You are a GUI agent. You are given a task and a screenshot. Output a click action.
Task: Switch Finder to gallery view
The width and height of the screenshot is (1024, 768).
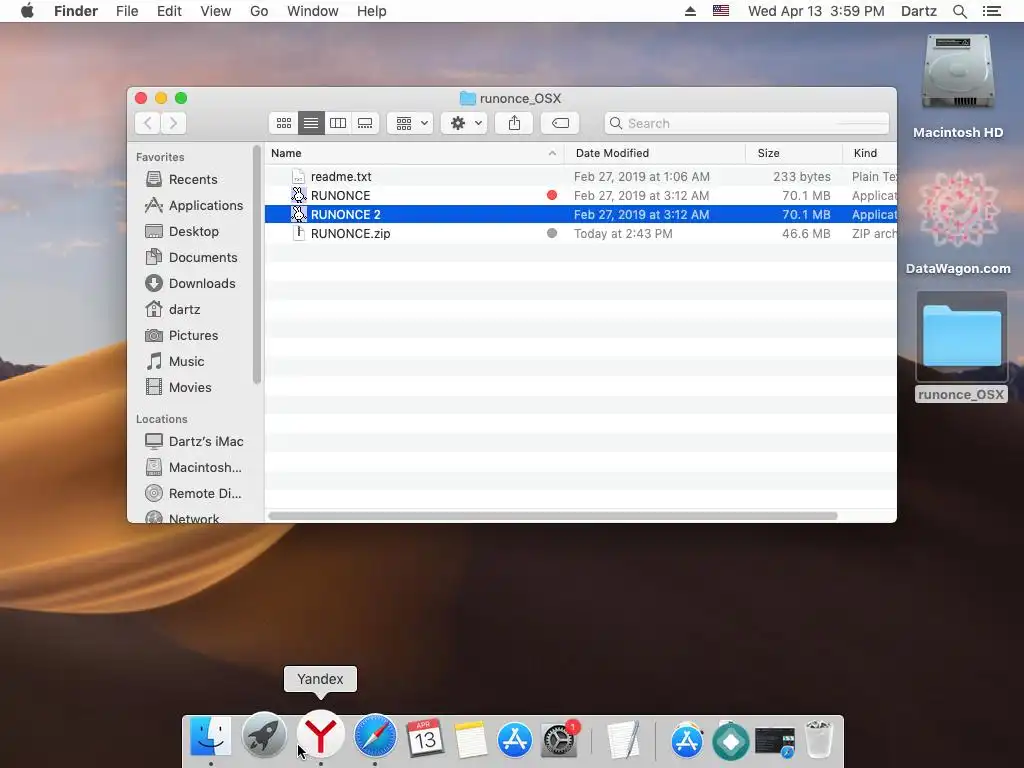click(x=365, y=123)
